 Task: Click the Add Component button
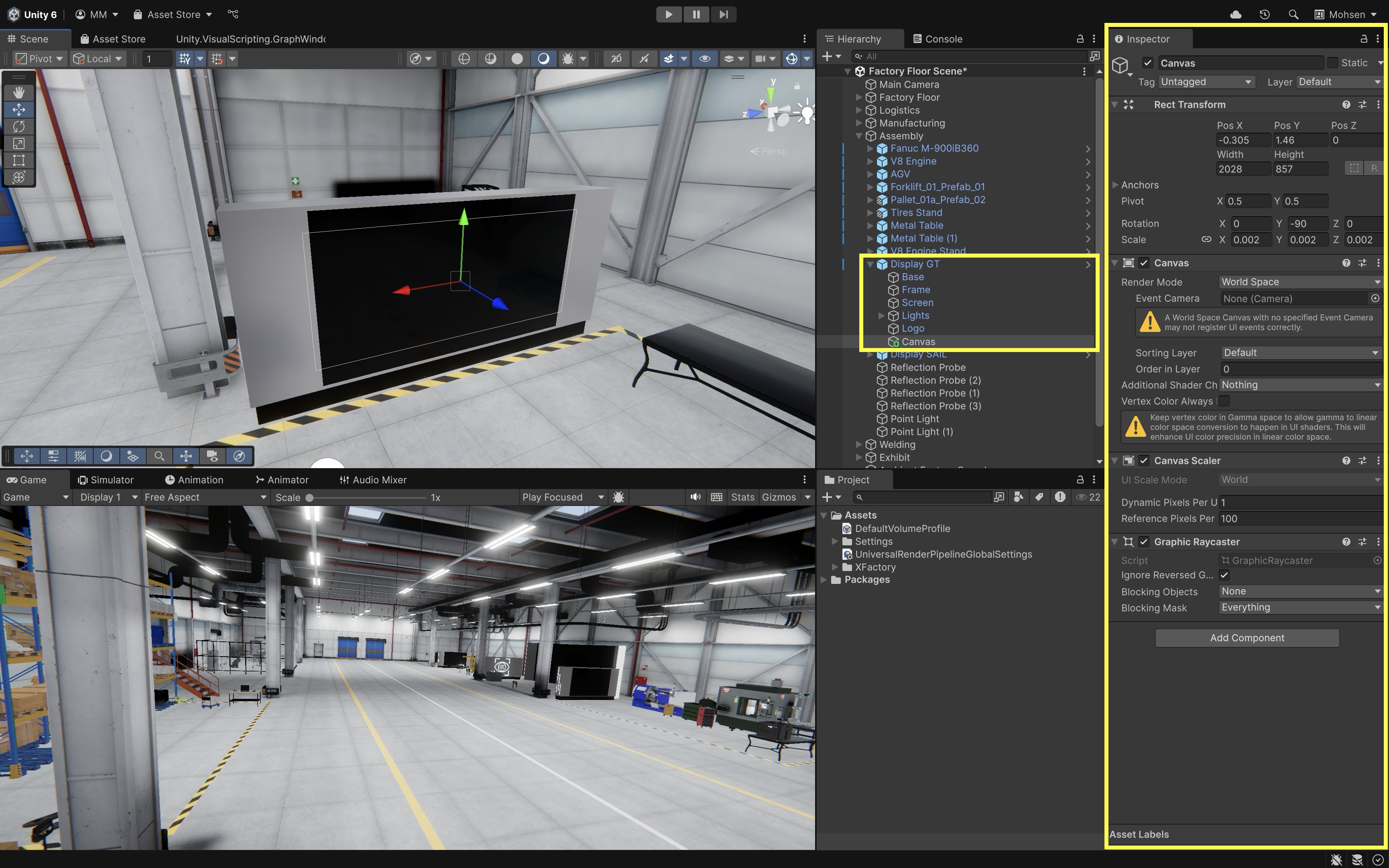[1247, 638]
